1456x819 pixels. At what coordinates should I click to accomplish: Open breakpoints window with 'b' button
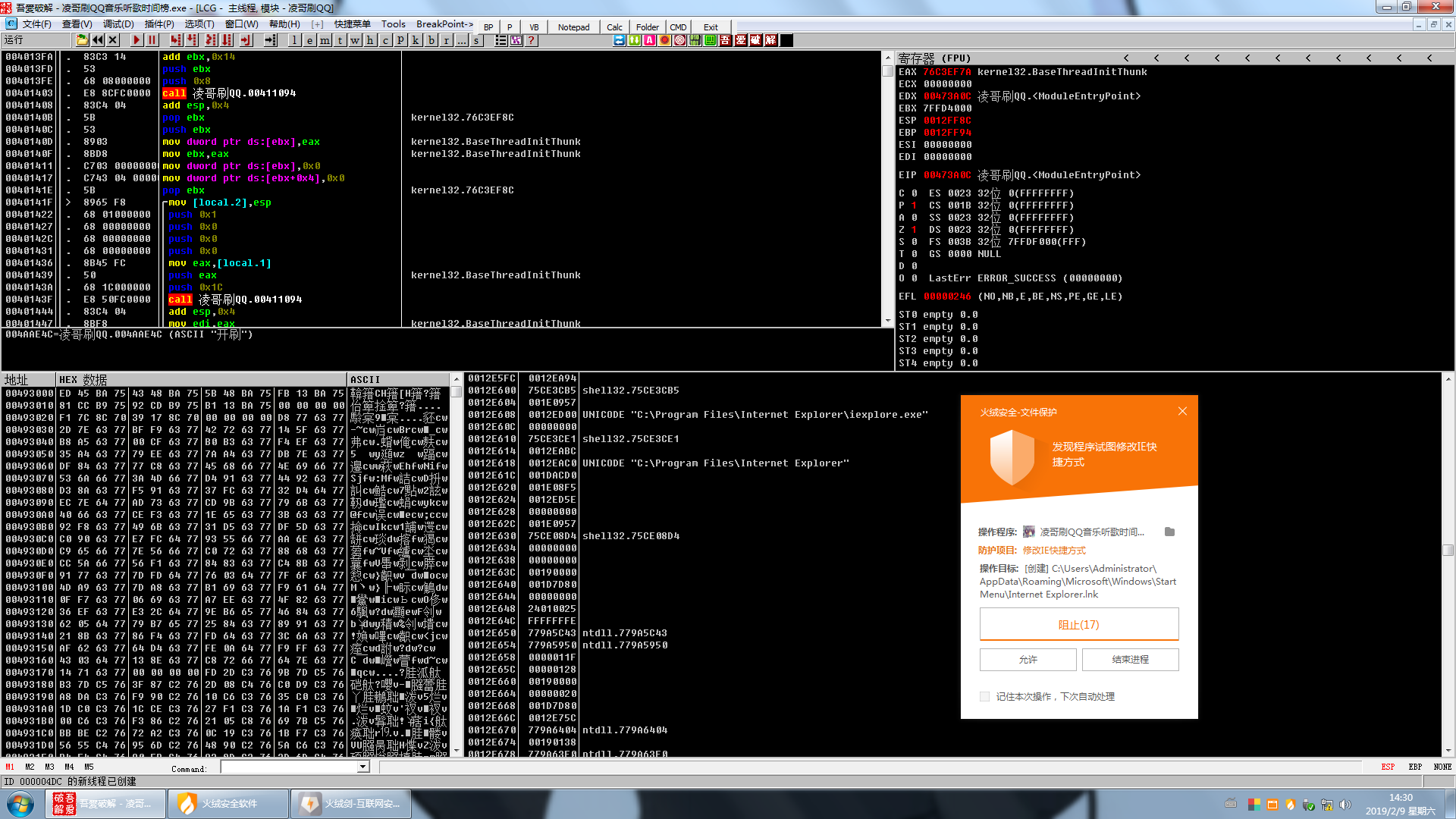[x=431, y=40]
